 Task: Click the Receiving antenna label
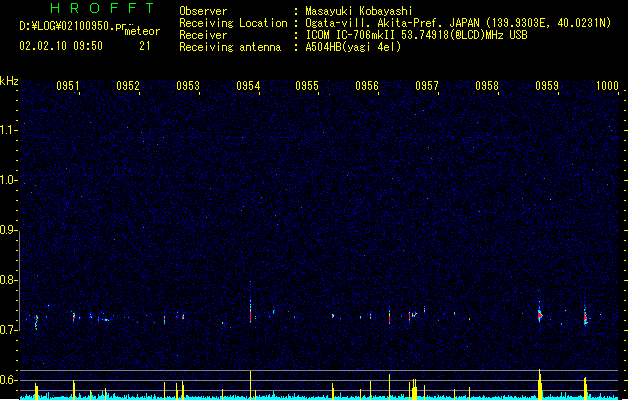(230, 47)
